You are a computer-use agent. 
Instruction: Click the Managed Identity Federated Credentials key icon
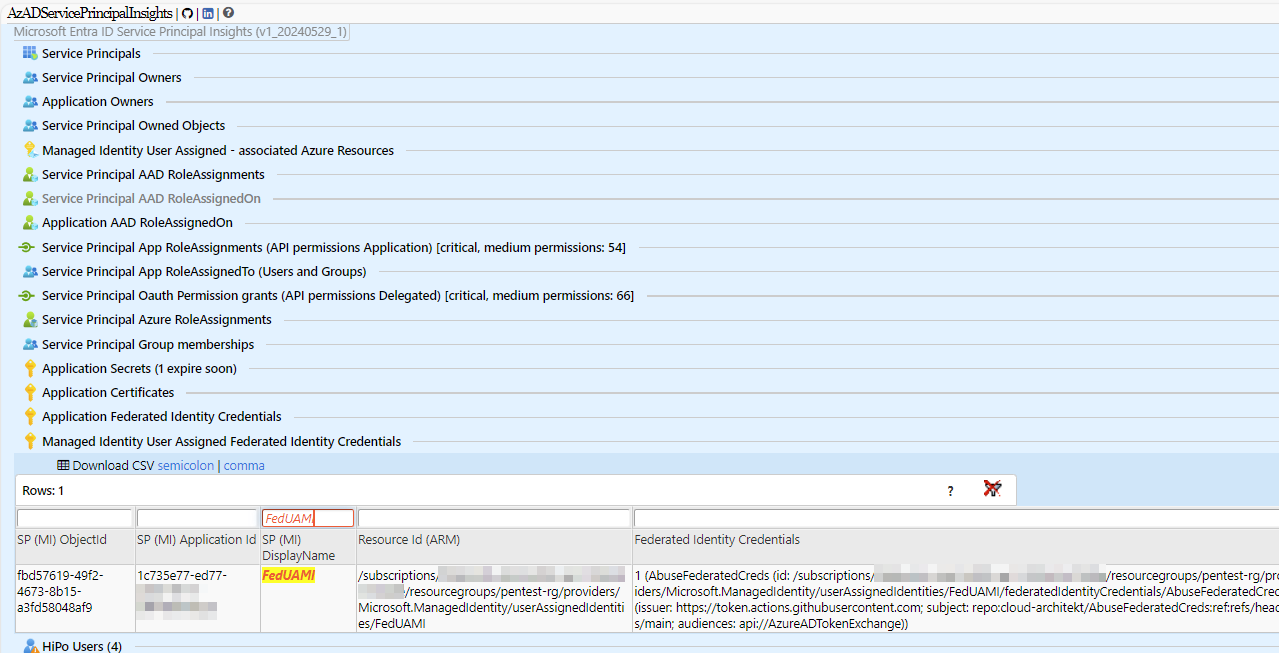tap(30, 441)
